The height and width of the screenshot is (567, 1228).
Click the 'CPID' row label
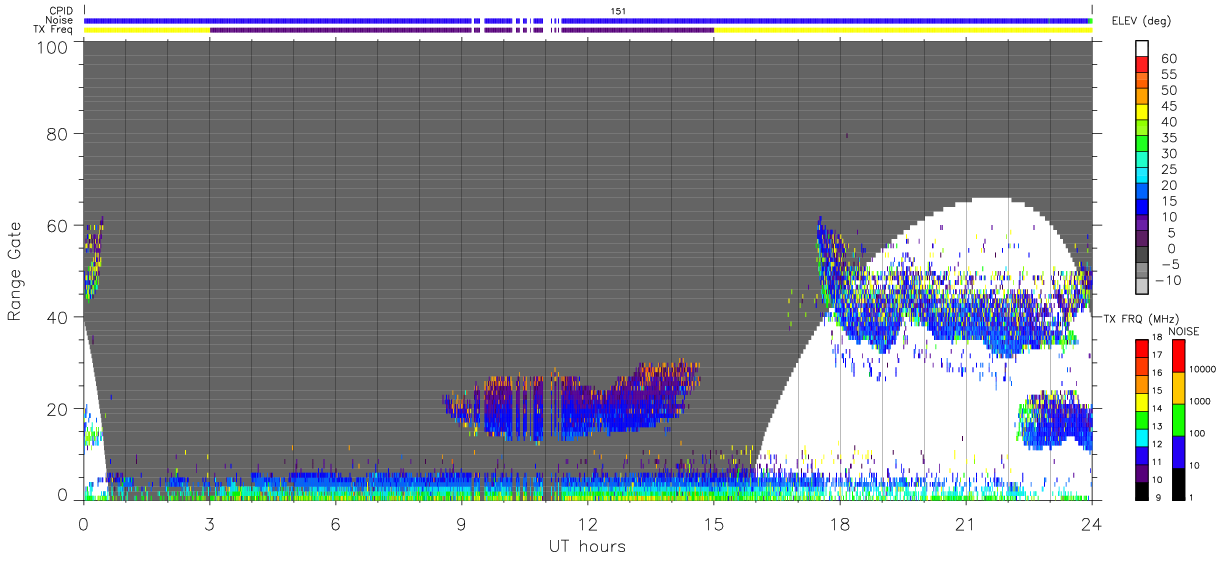(59, 11)
